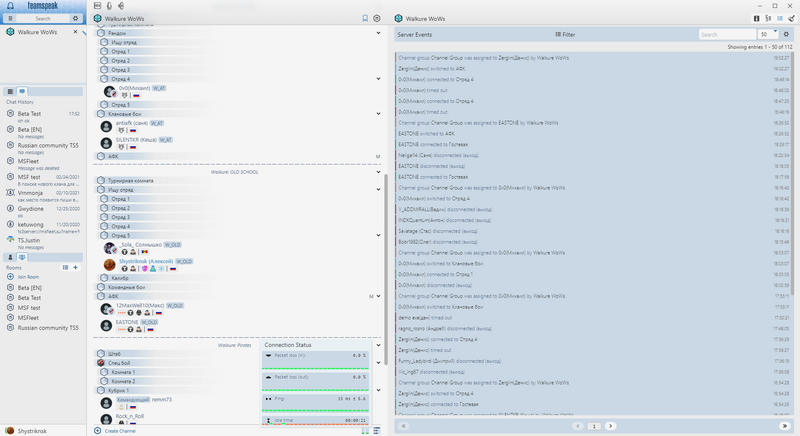This screenshot has height=436, width=800.
Task: Open the TS.Justin chat entry
Action: click(x=43, y=243)
